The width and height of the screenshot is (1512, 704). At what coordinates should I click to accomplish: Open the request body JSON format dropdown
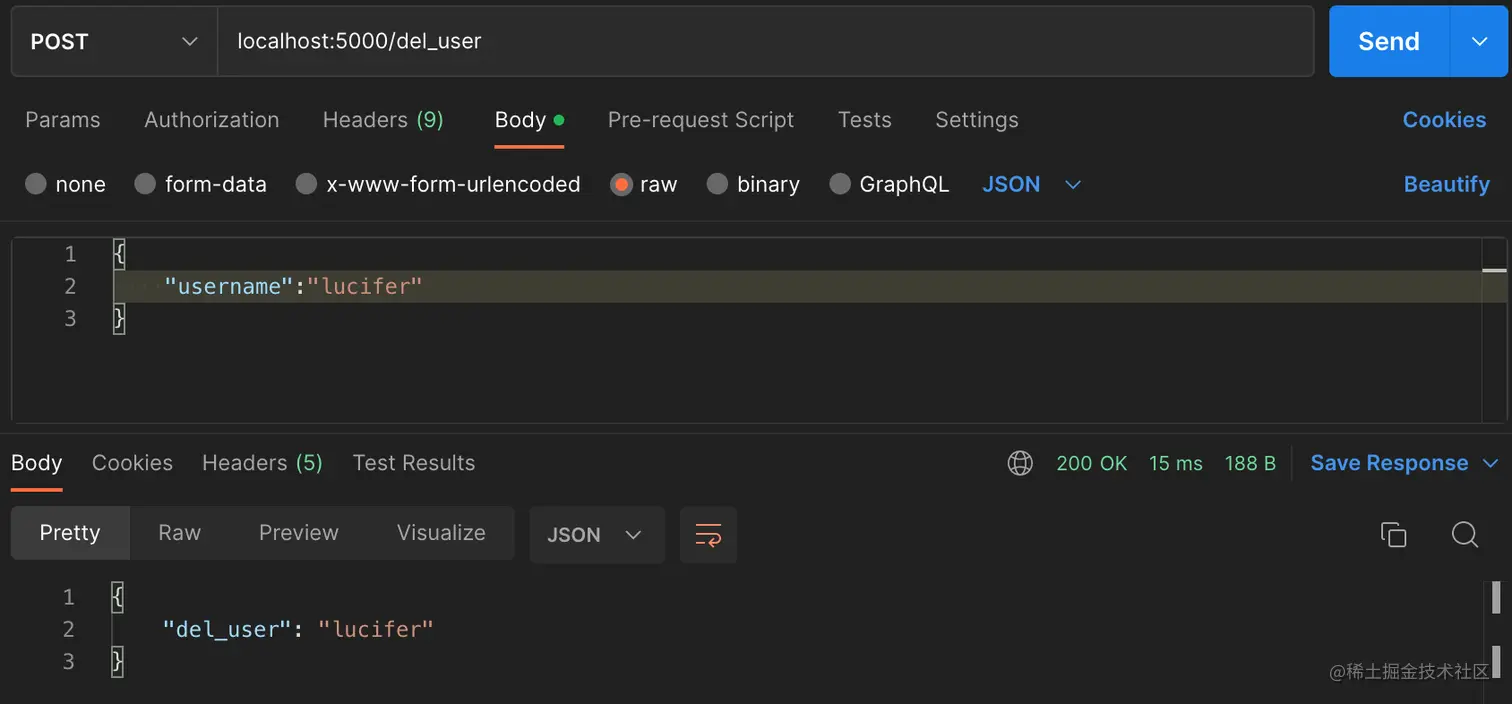point(1032,184)
